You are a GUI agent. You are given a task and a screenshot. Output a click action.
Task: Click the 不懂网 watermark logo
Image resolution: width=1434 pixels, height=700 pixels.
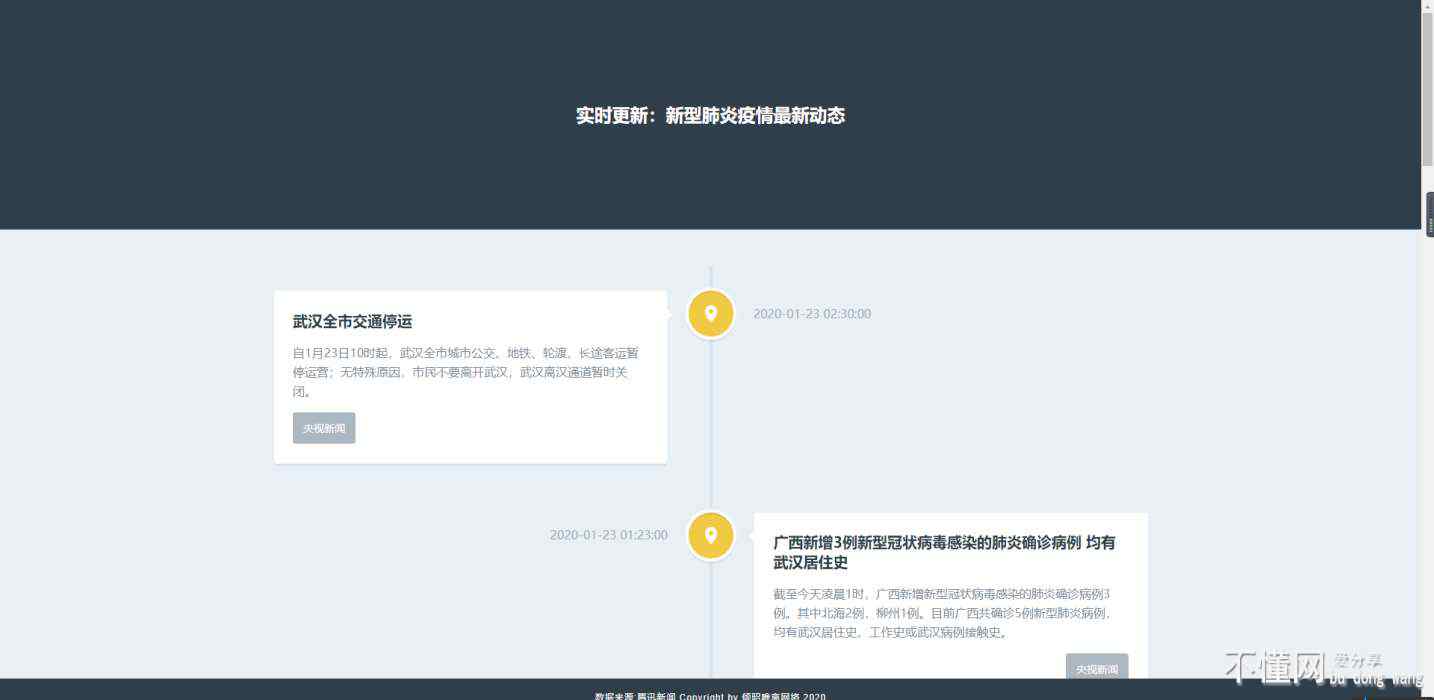[1276, 668]
